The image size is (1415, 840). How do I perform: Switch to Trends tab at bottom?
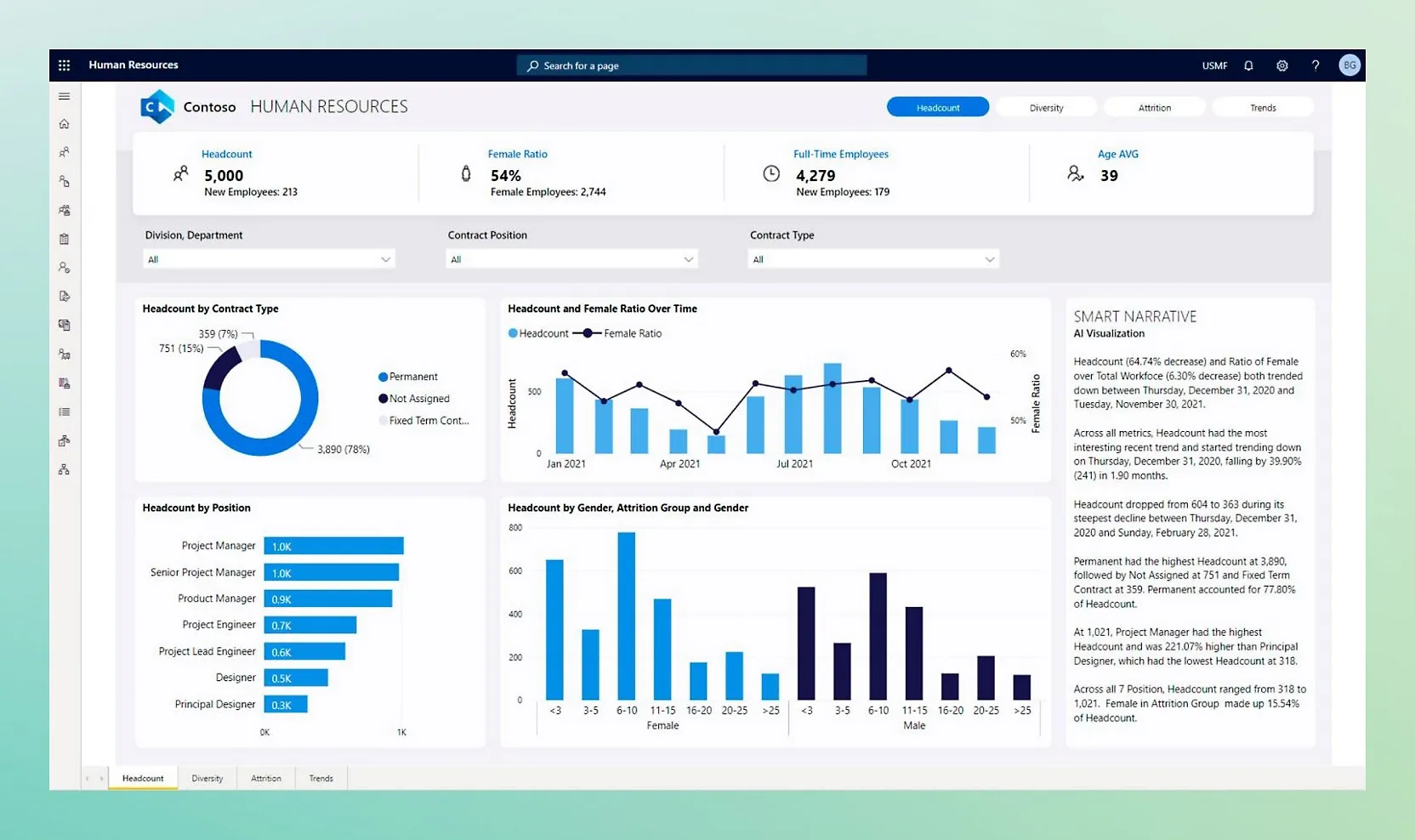321,778
